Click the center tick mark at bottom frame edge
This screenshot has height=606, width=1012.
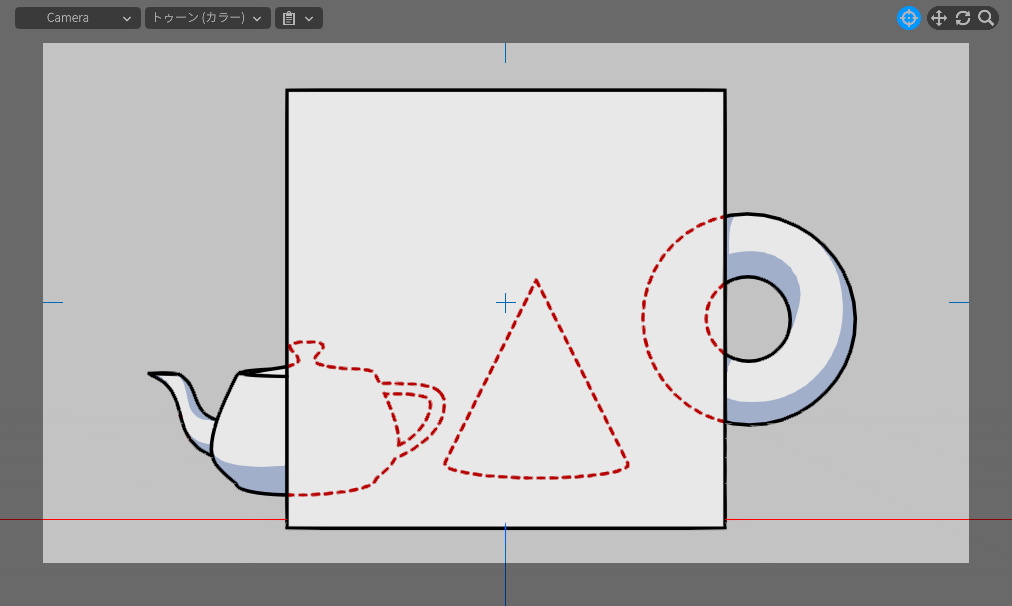point(505,533)
